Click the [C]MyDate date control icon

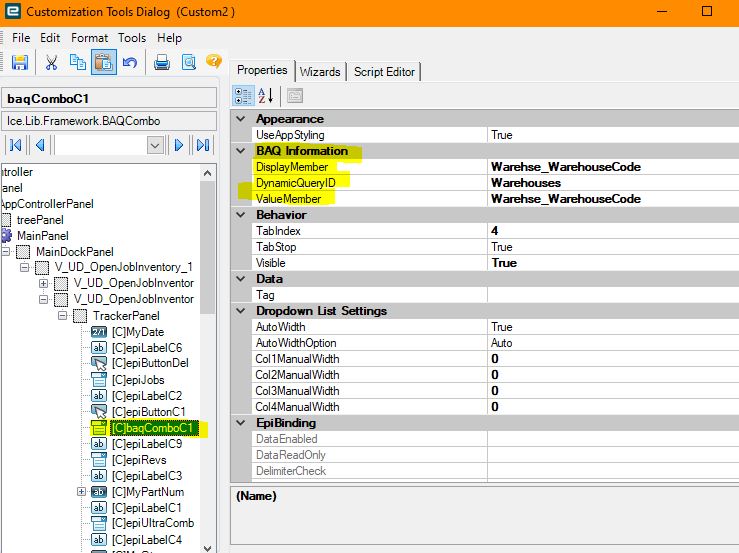99,332
